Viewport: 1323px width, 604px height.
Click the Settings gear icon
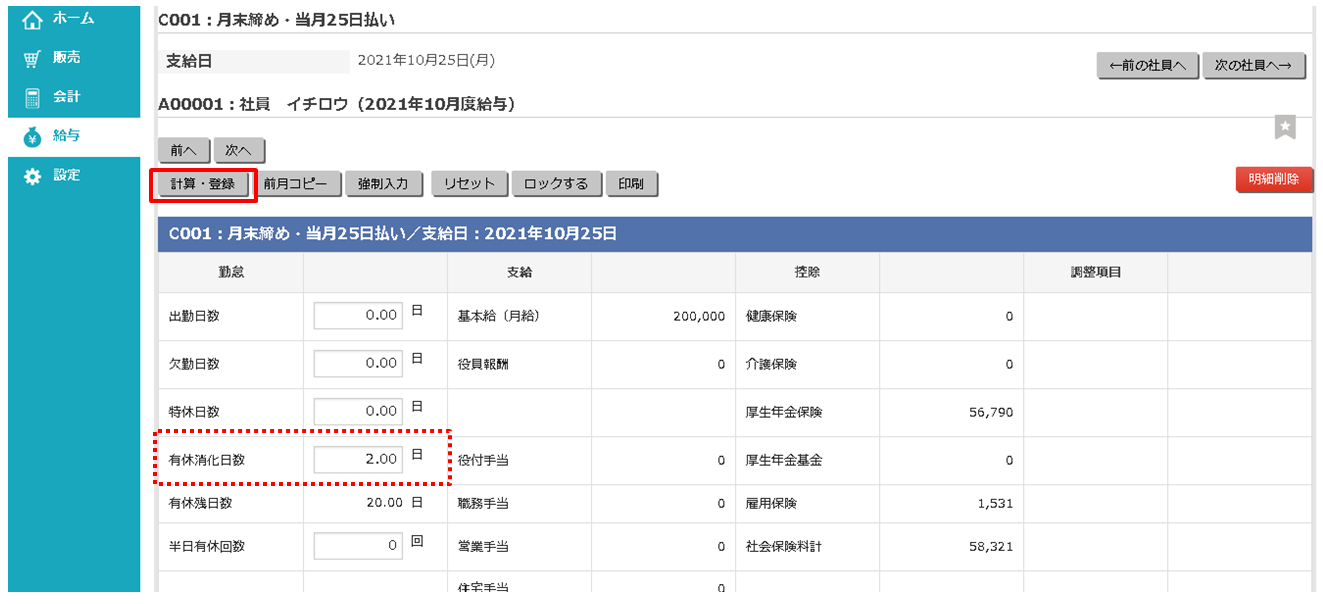coord(32,176)
